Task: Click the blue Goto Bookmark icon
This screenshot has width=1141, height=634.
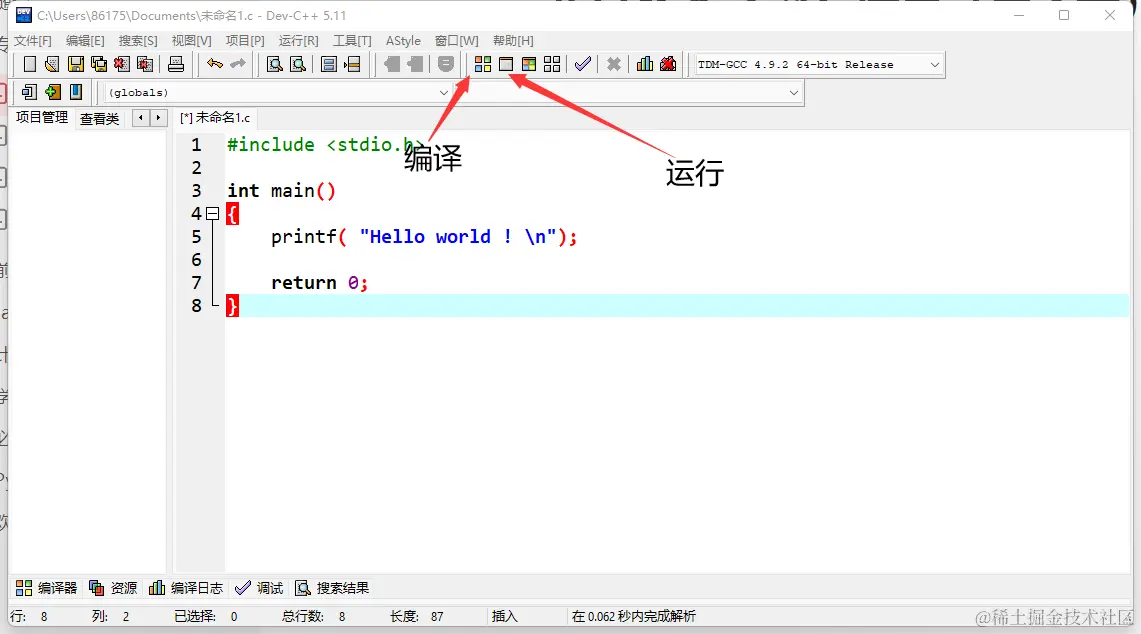Action: tap(76, 92)
